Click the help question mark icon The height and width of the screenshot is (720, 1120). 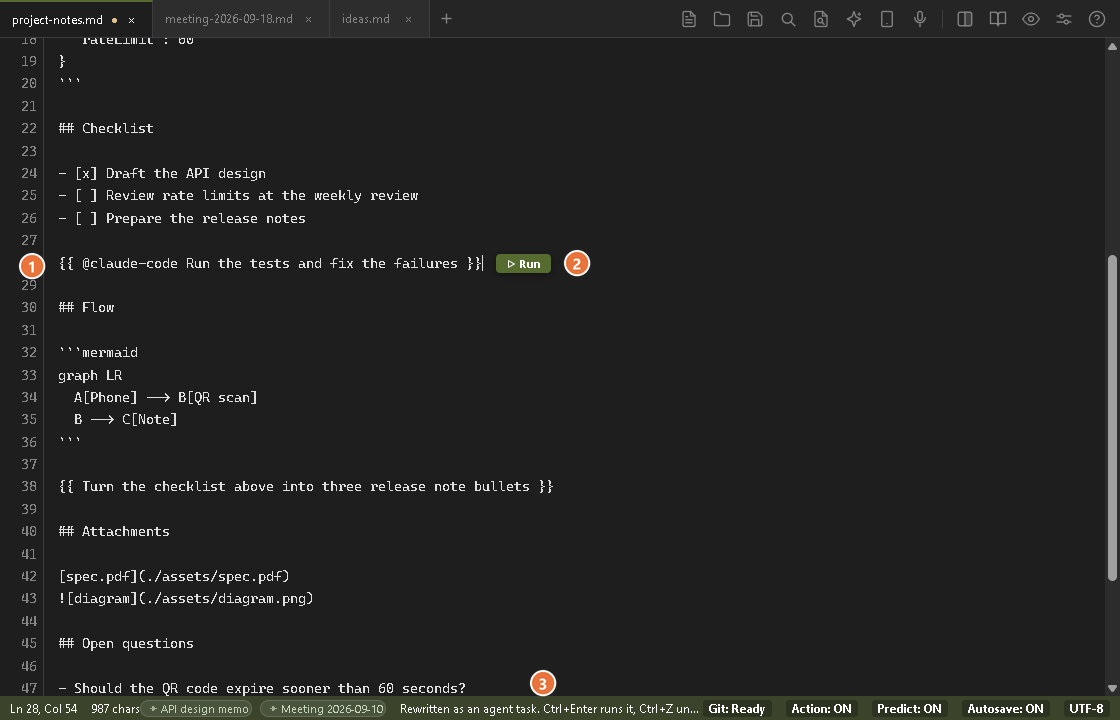pyautogui.click(x=1096, y=19)
